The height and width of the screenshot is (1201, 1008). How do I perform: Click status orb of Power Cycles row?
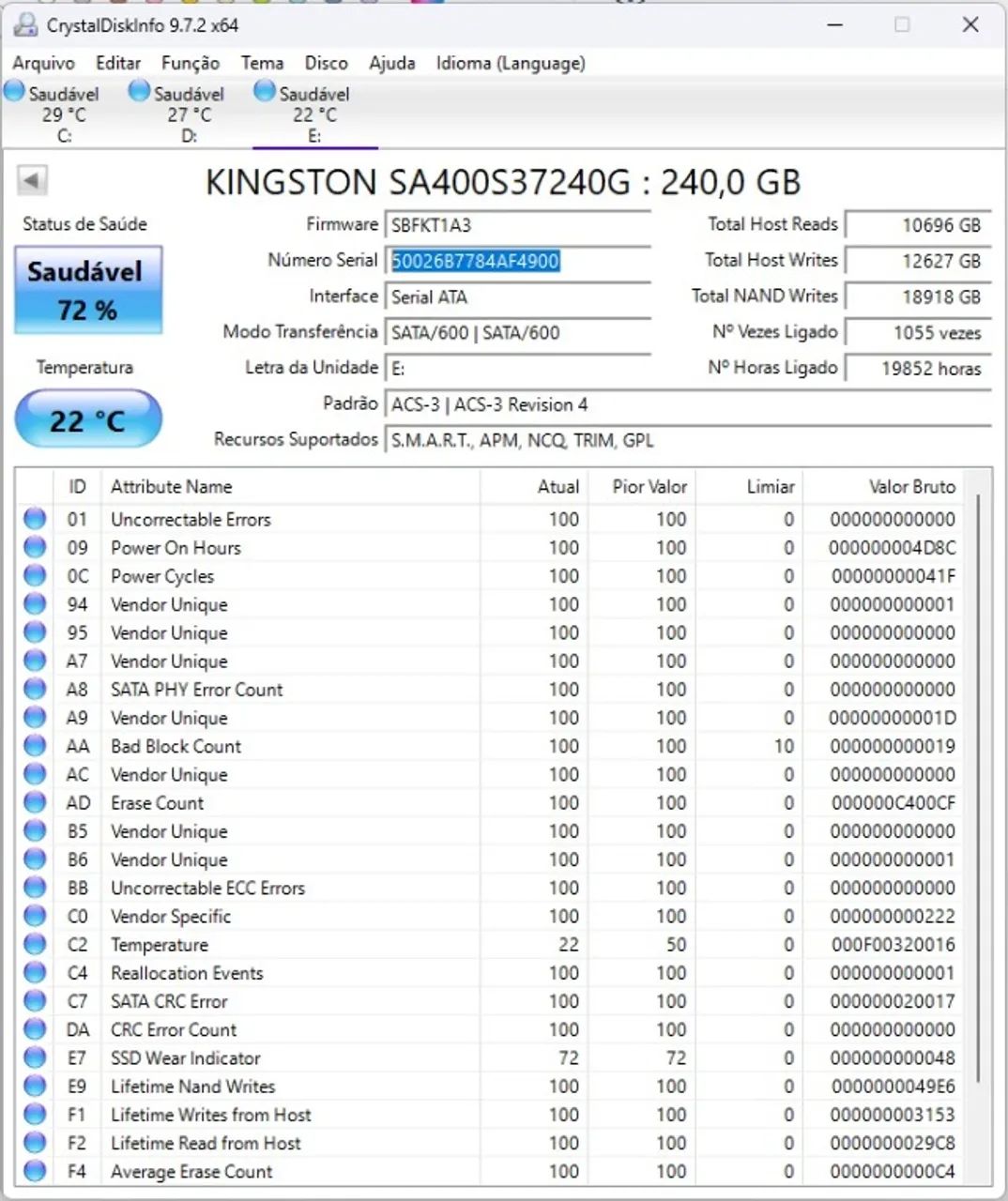pos(35,575)
